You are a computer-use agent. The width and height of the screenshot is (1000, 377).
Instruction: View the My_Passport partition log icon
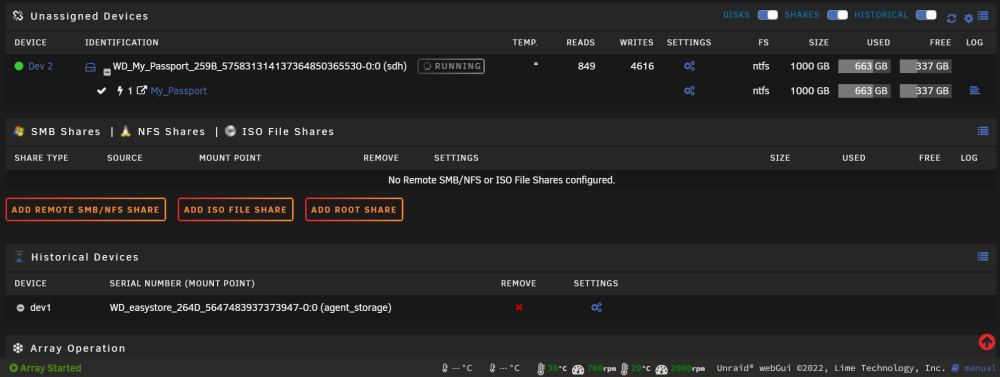pos(974,91)
